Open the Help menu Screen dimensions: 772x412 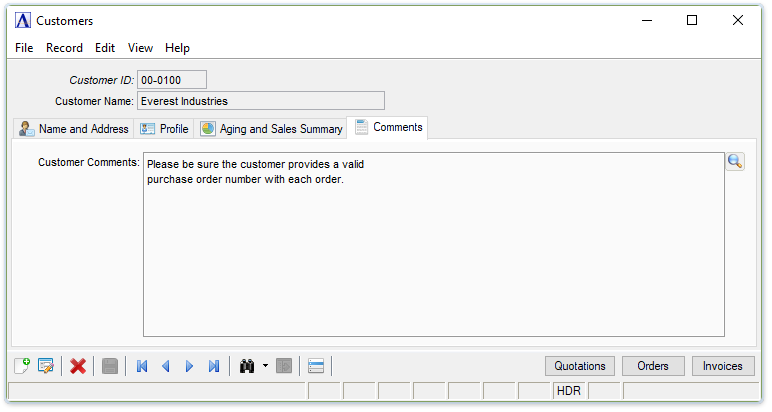coord(177,48)
